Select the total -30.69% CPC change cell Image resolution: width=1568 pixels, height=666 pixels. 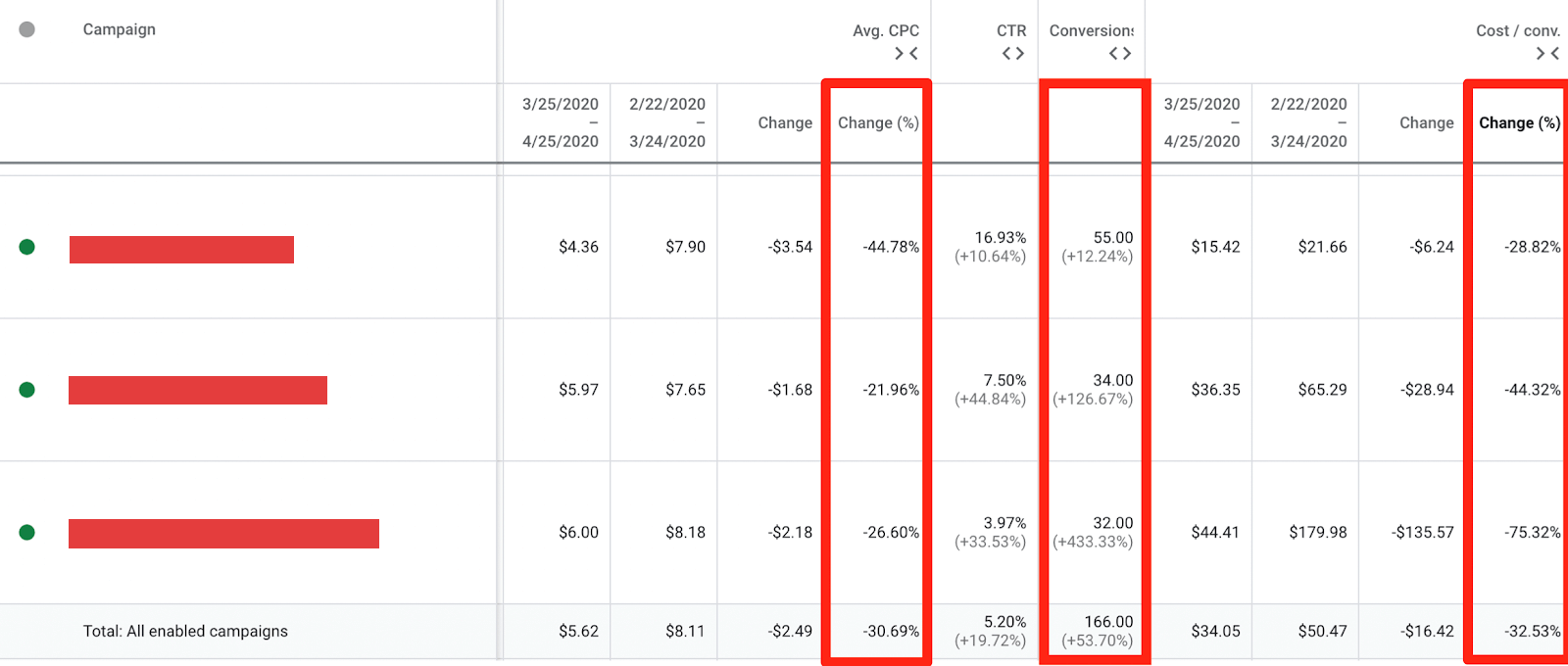(x=891, y=632)
